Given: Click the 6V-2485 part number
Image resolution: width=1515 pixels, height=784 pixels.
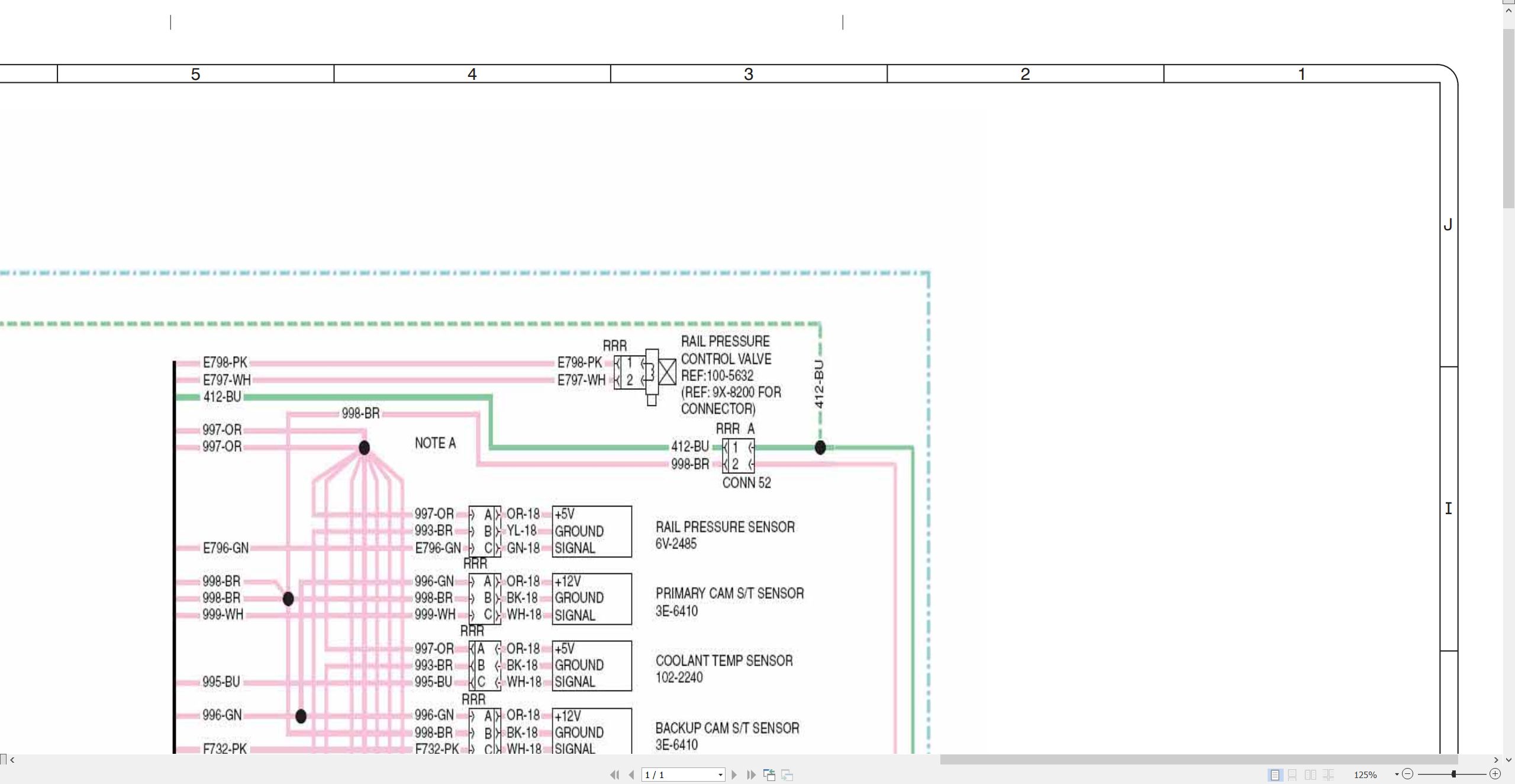Looking at the screenshot, I should [x=676, y=544].
